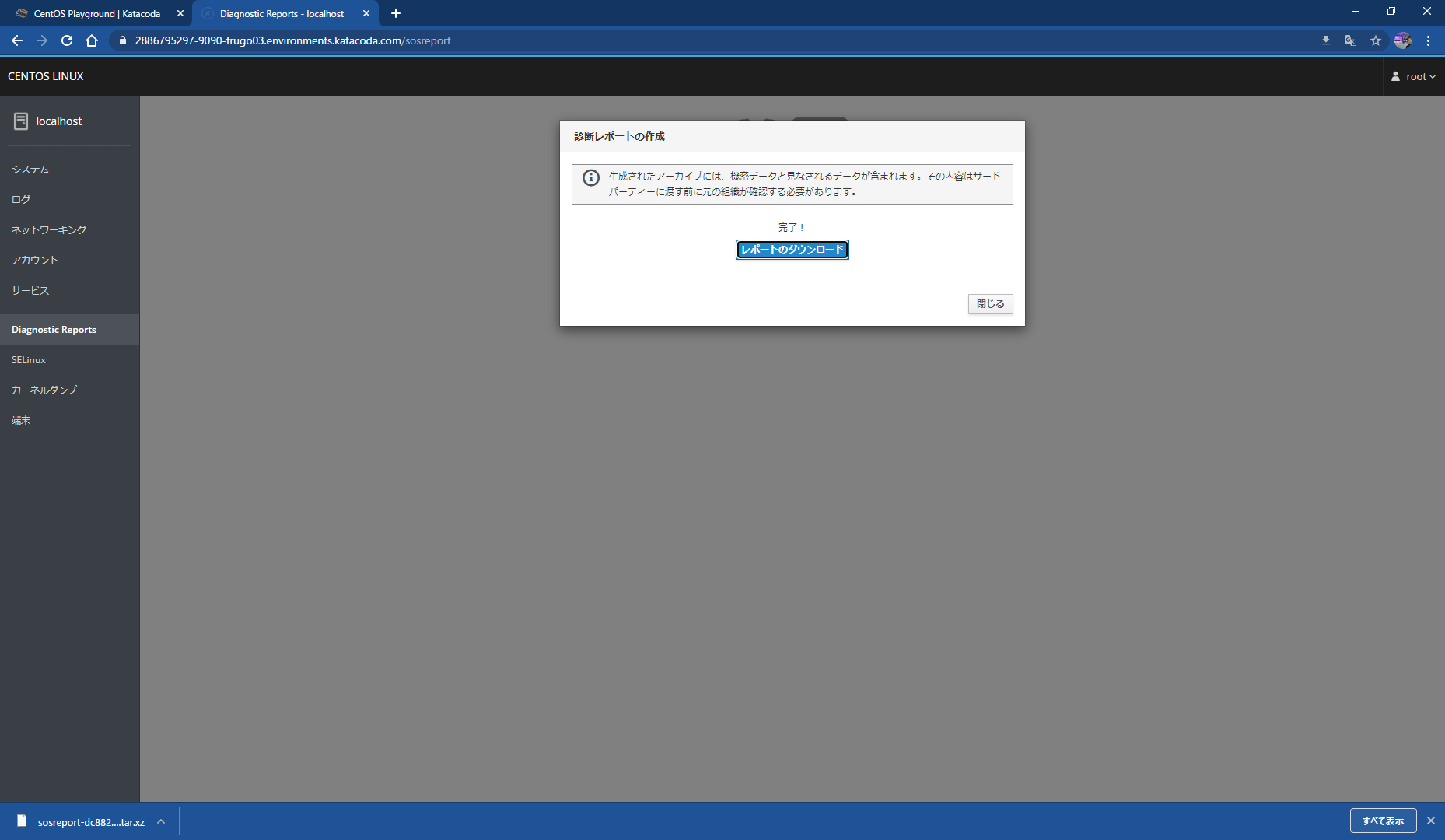Screen dimensions: 1445x840
Task: Open a new browser tab
Action: coord(396,13)
